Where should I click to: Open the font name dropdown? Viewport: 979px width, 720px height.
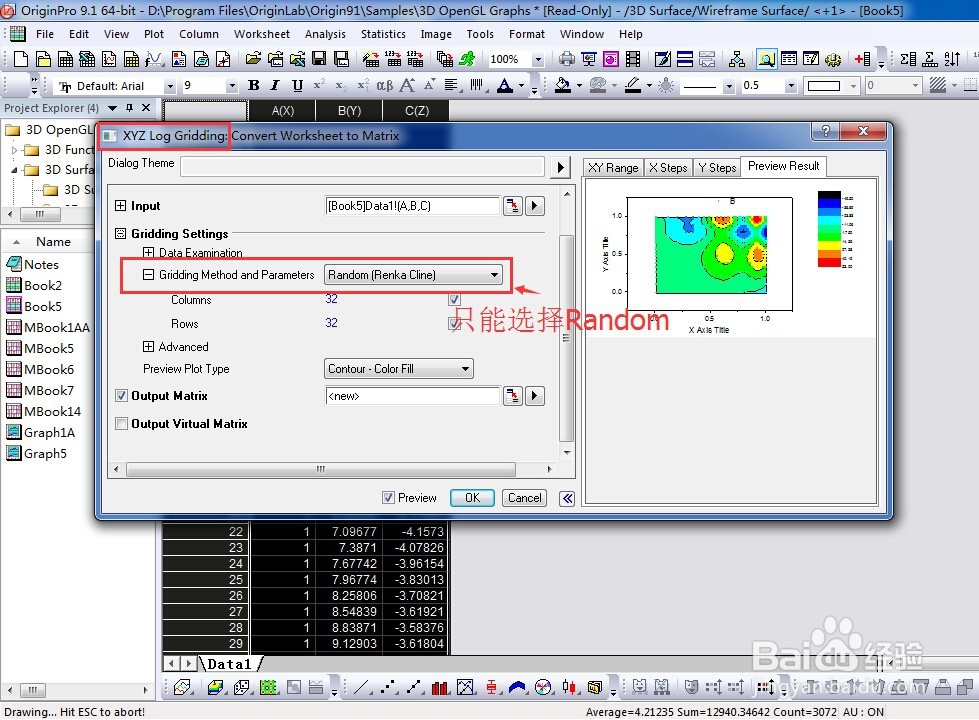point(170,86)
